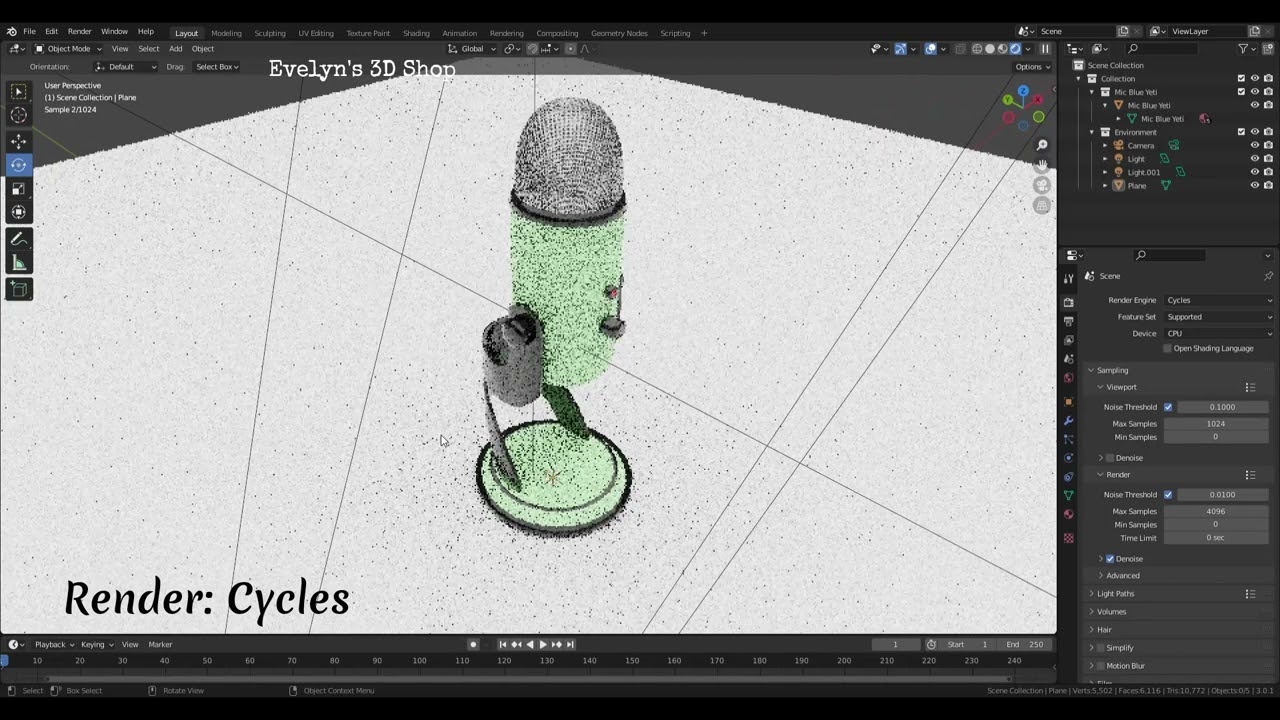The image size is (1280, 720).
Task: Open the Output properties tab icon
Action: pyautogui.click(x=1069, y=321)
